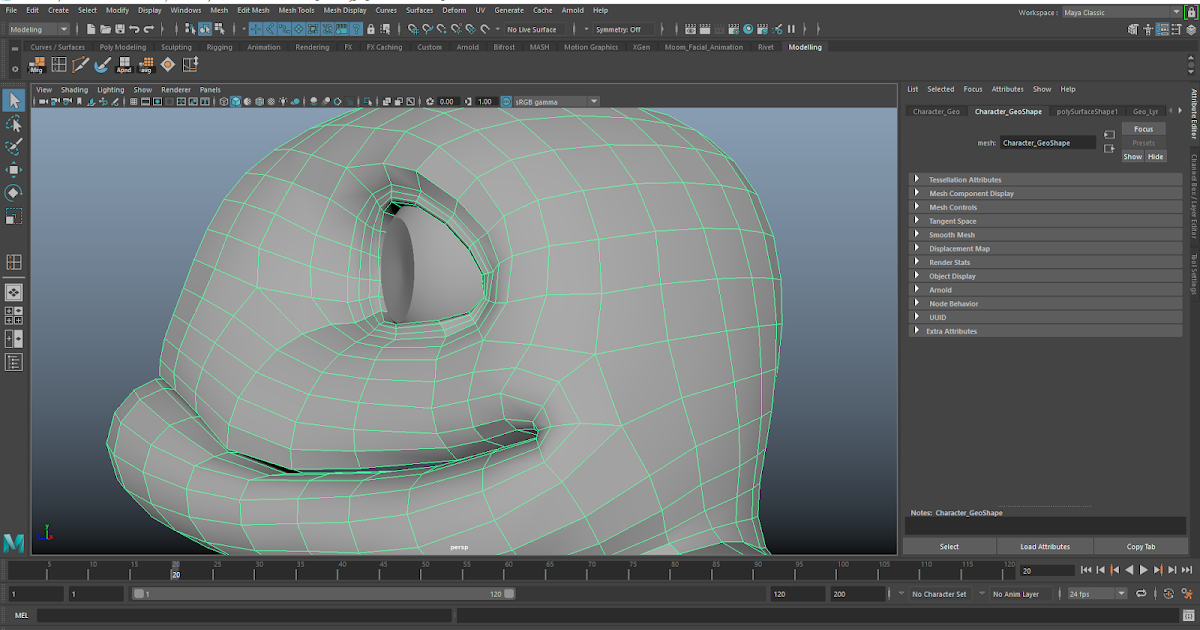Select the arrow Select tool in toolbox
This screenshot has width=1200, height=630.
(14, 100)
